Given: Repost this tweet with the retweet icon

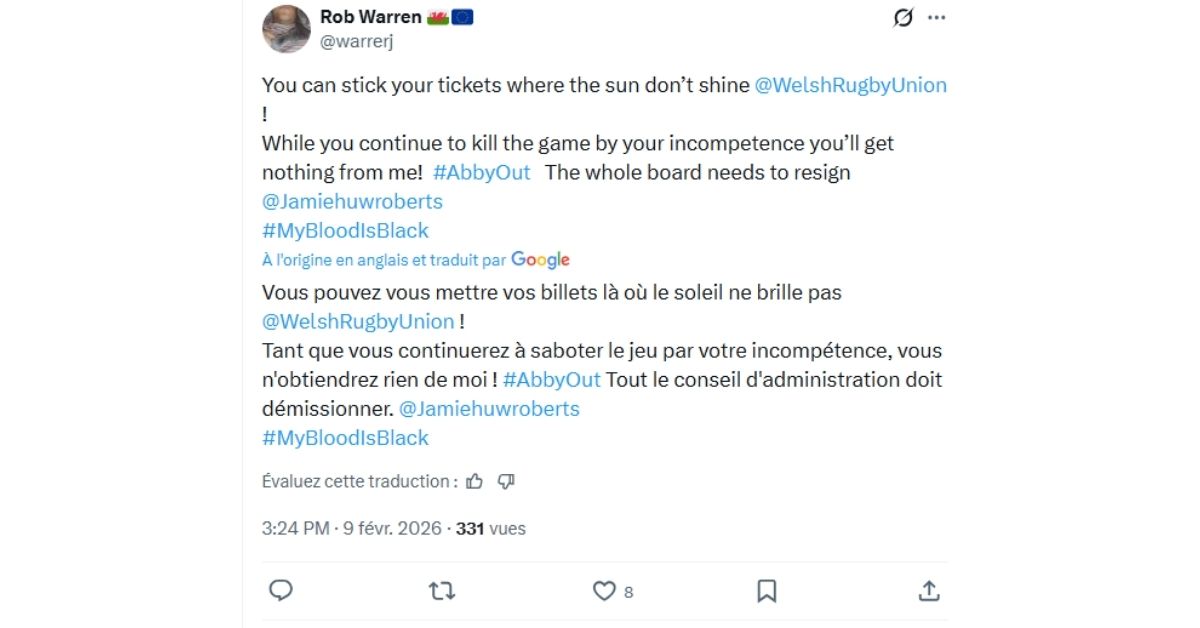Looking at the screenshot, I should coord(441,591).
